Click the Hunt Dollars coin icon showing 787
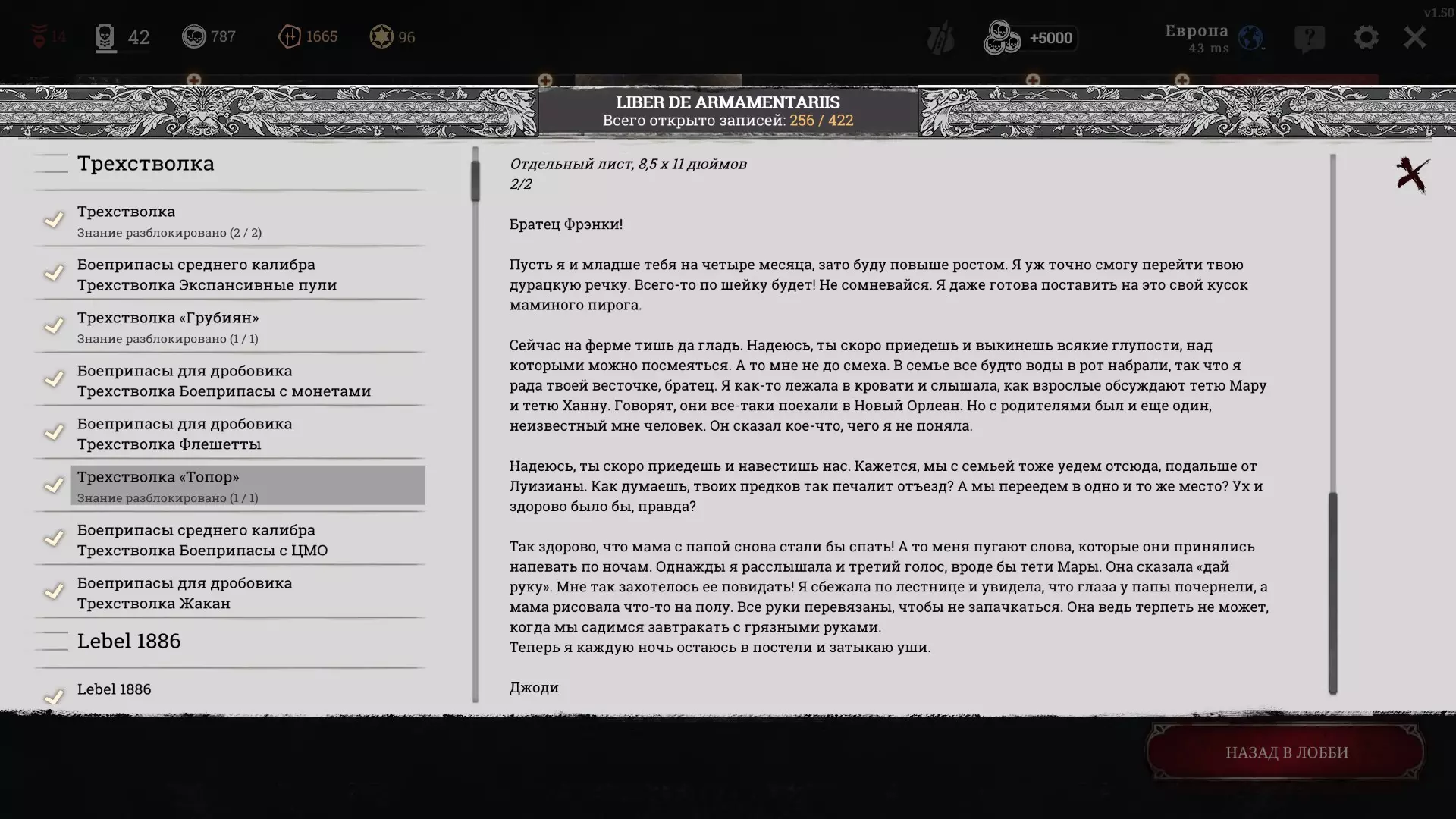 194,36
